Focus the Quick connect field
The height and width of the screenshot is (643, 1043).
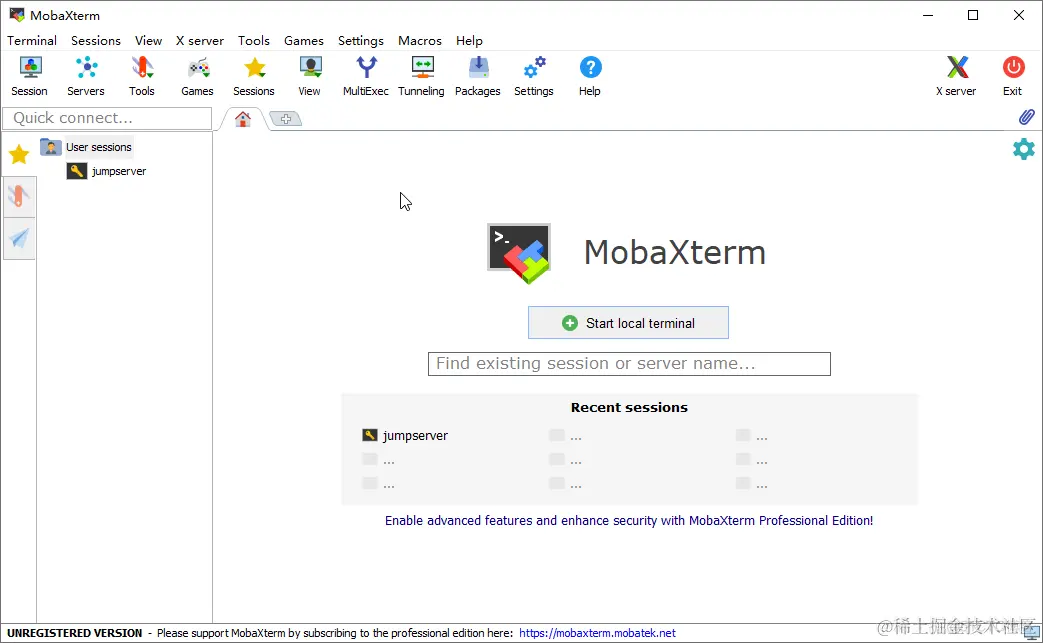pyautogui.click(x=107, y=118)
